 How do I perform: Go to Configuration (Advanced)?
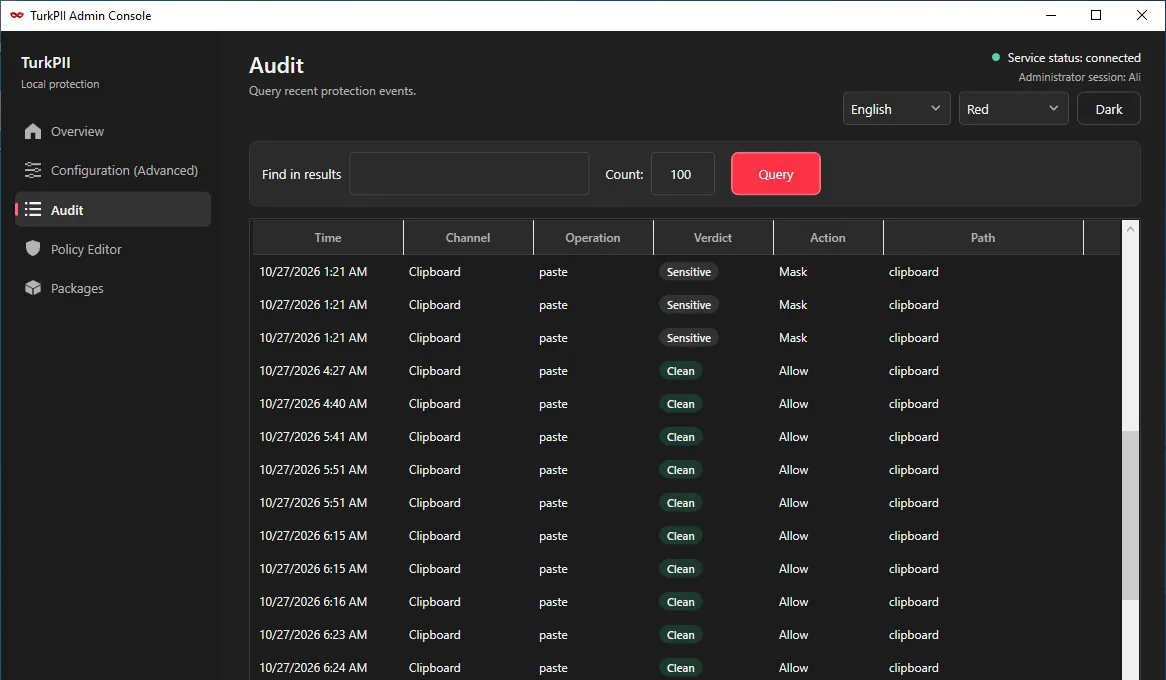113,170
